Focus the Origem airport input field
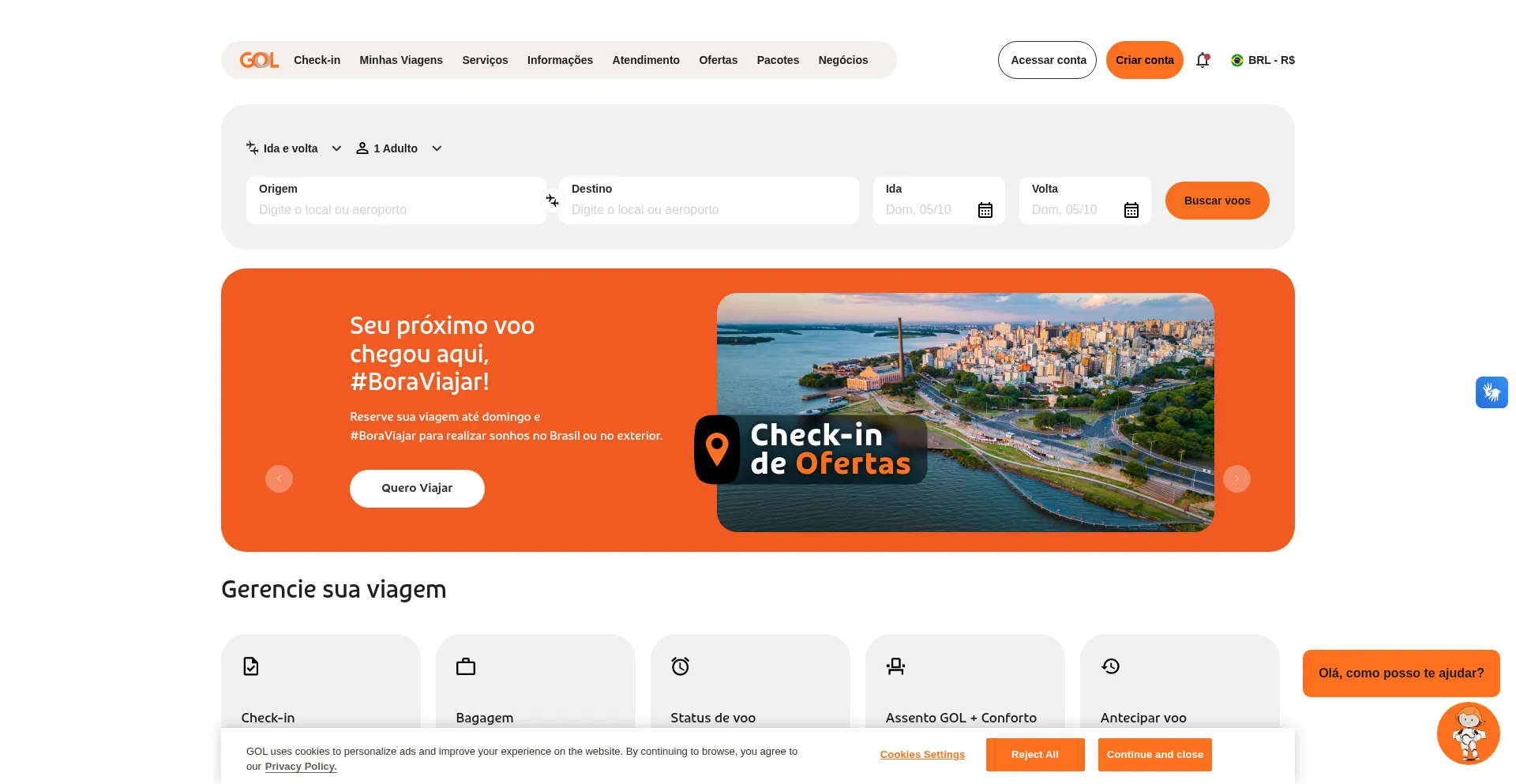1516x784 pixels. click(x=396, y=201)
